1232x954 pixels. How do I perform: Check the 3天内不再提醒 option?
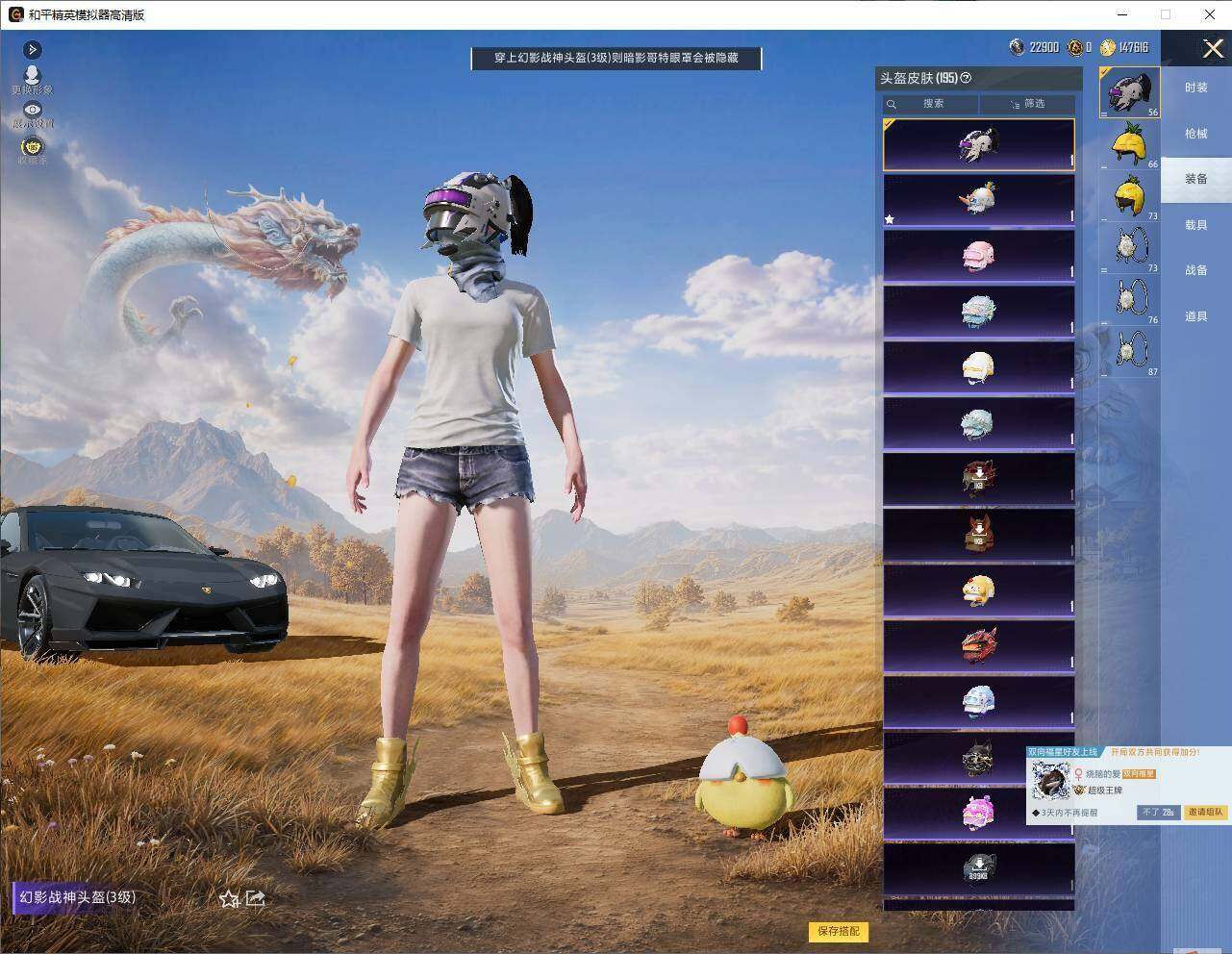click(x=1064, y=813)
